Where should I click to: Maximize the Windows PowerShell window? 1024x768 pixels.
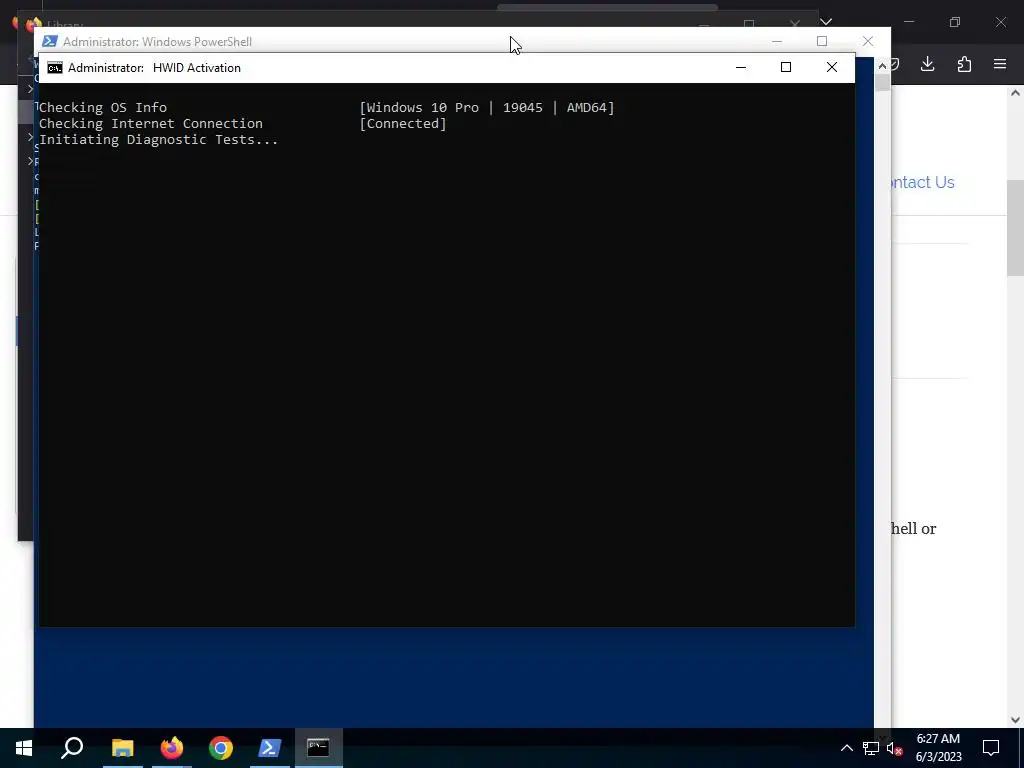[x=822, y=41]
